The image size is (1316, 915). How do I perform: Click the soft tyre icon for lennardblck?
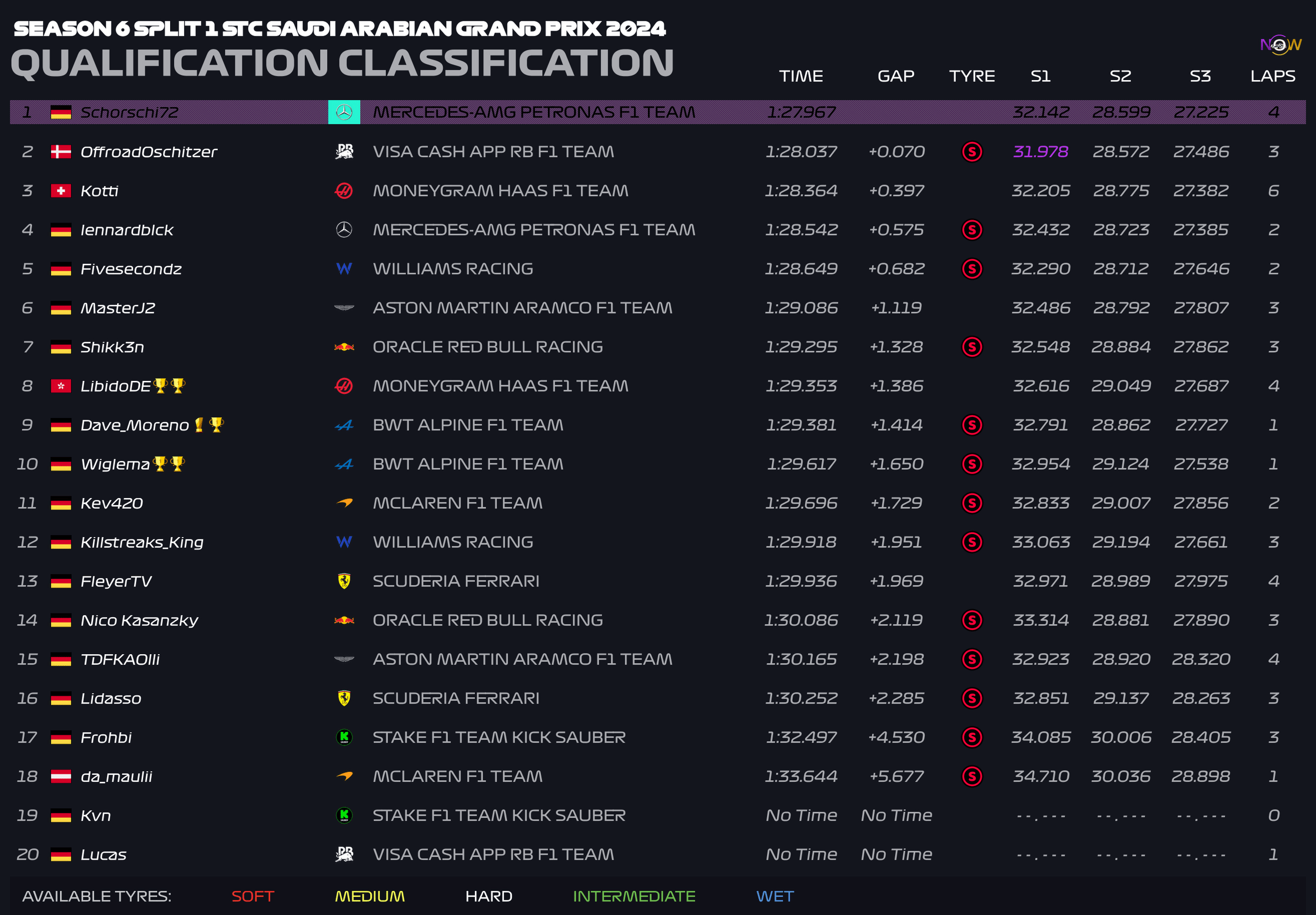[x=972, y=230]
